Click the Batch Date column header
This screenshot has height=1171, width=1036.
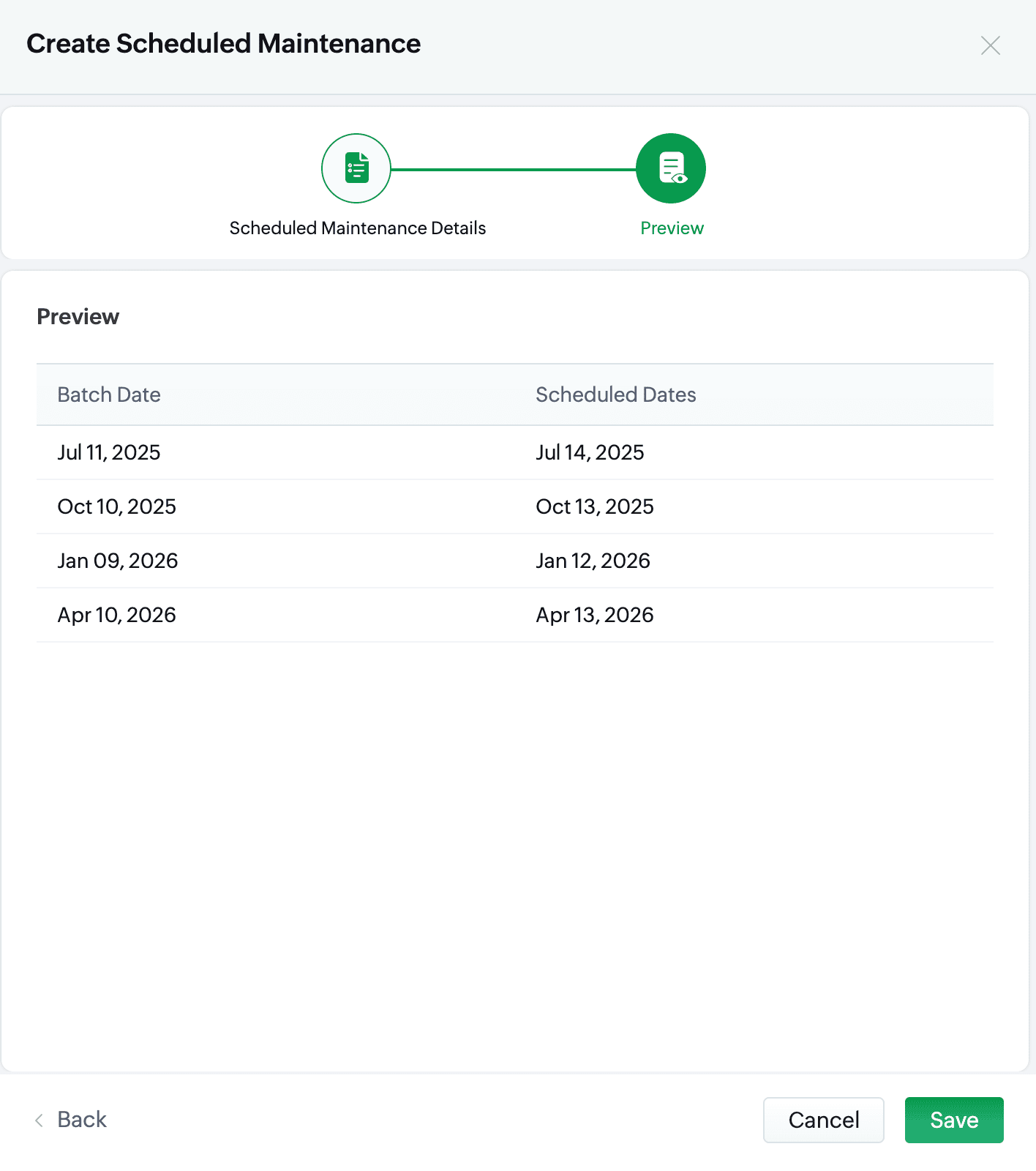tap(109, 394)
